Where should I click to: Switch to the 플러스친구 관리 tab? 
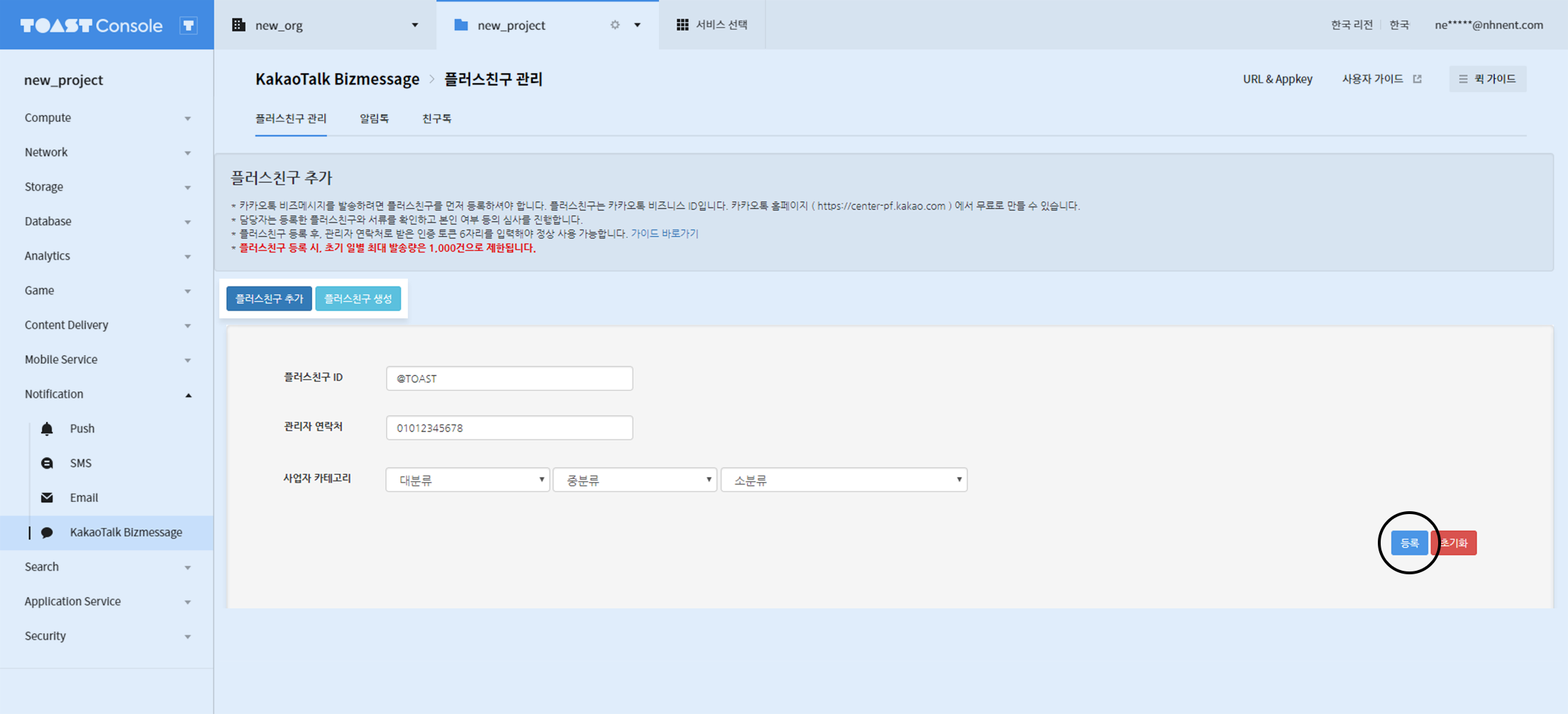291,118
